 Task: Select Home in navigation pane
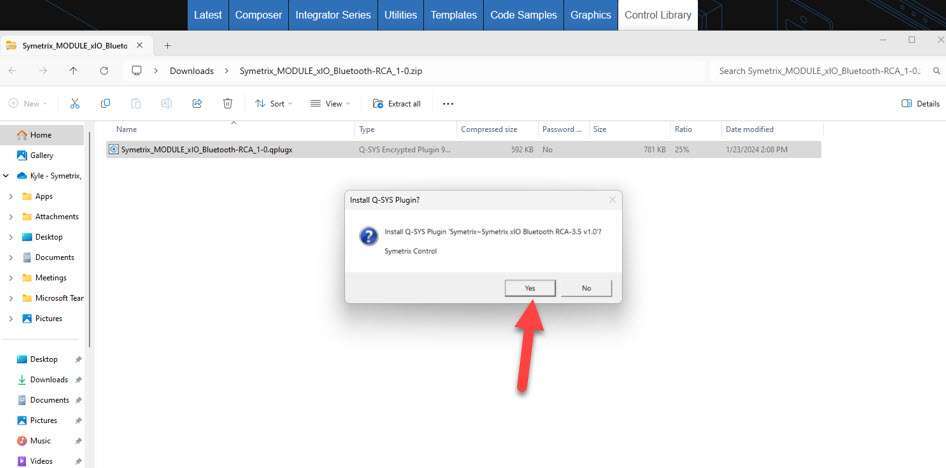[42, 135]
